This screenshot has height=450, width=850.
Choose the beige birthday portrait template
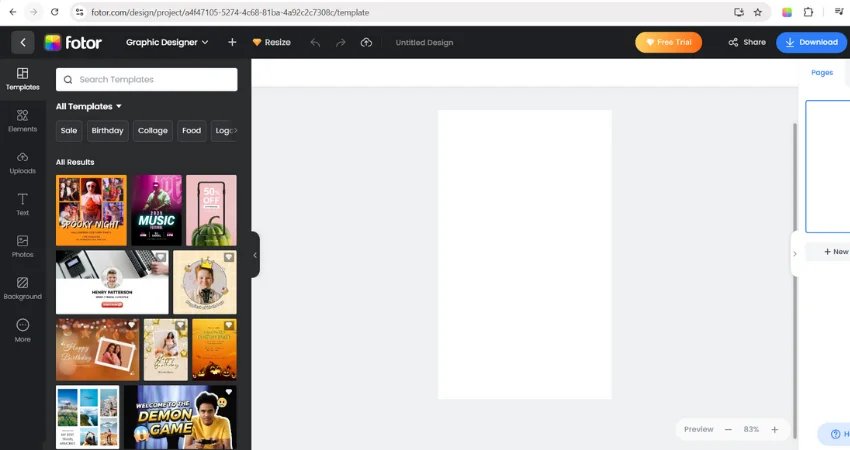[x=166, y=350]
